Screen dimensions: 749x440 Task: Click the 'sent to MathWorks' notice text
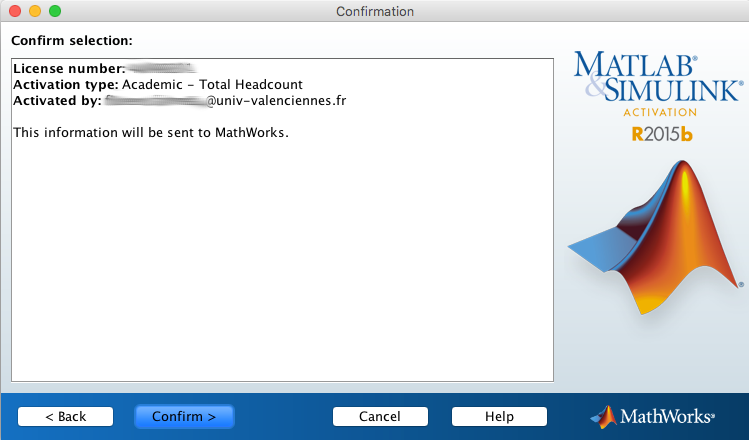point(150,132)
